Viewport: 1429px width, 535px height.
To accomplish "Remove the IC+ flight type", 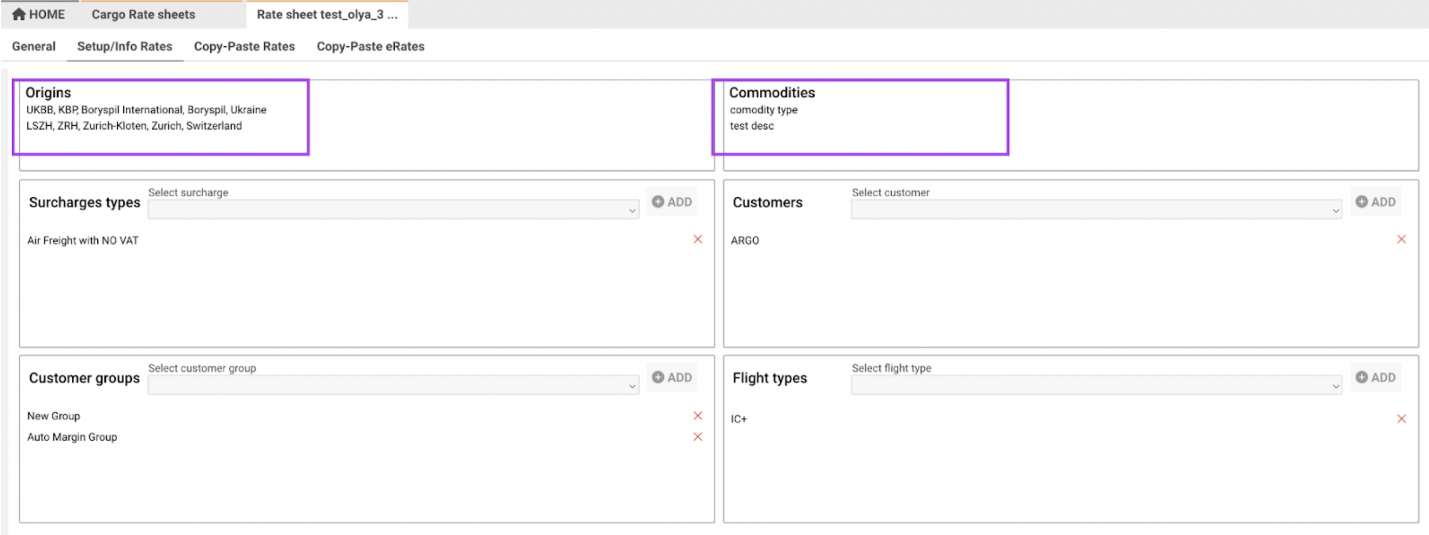I will point(1401,419).
